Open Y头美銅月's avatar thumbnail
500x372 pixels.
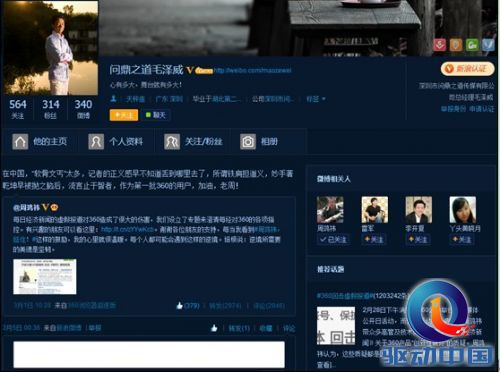pyautogui.click(x=463, y=210)
